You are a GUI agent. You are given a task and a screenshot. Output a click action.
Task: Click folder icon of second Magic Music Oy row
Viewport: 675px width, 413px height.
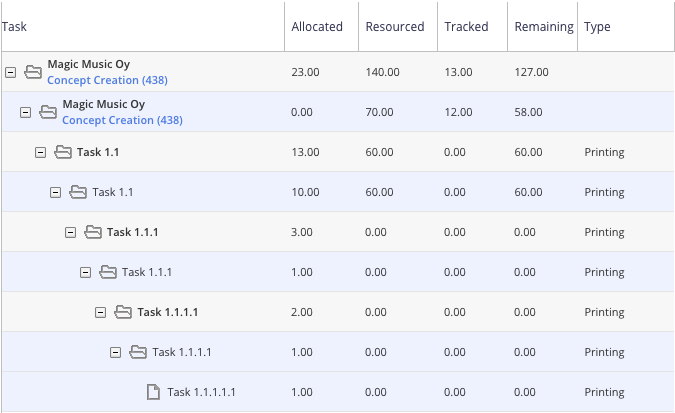click(48, 112)
